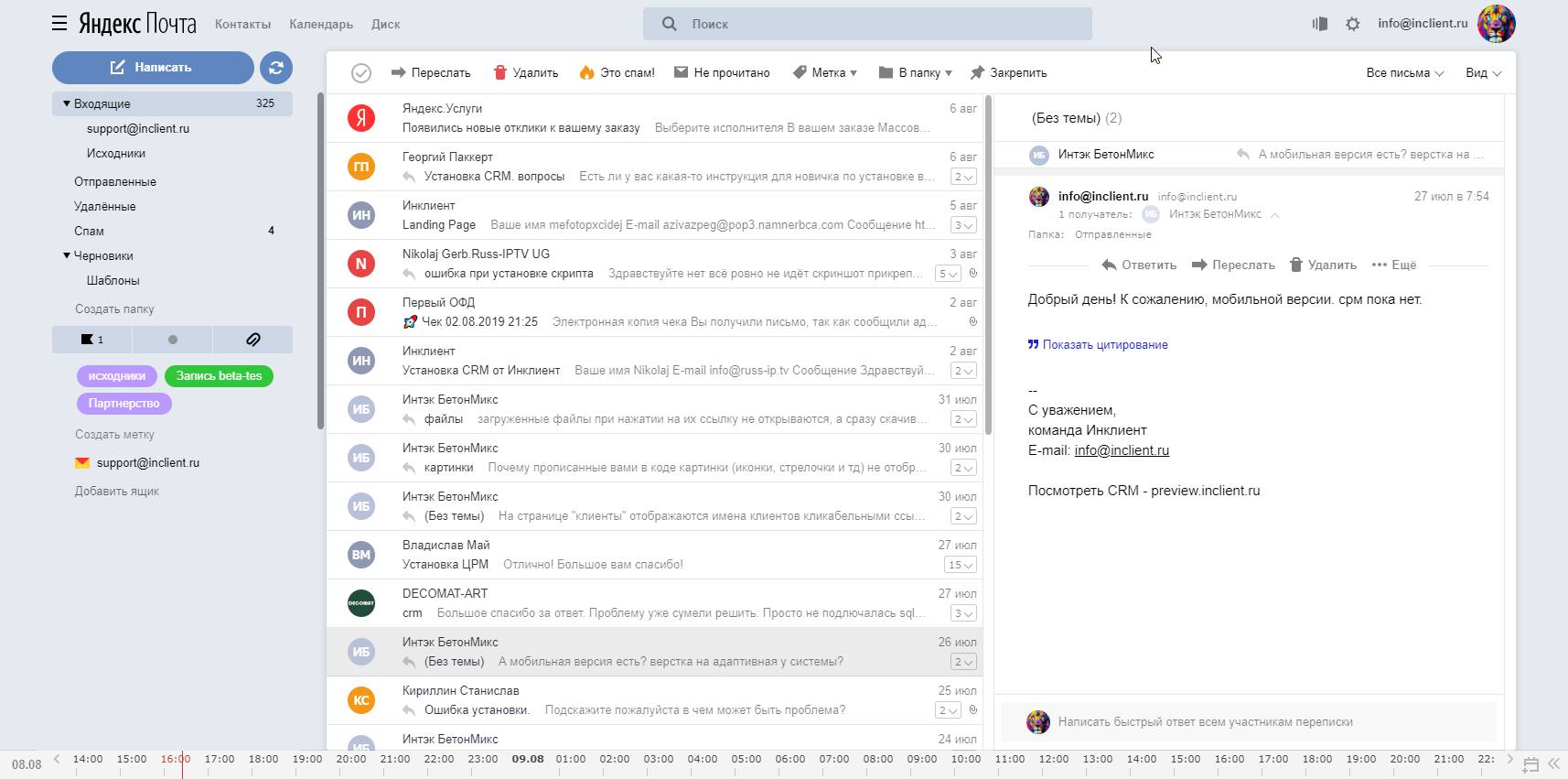The height and width of the screenshot is (779, 1568).
Task: Open the В папку dropdown
Action: click(915, 72)
